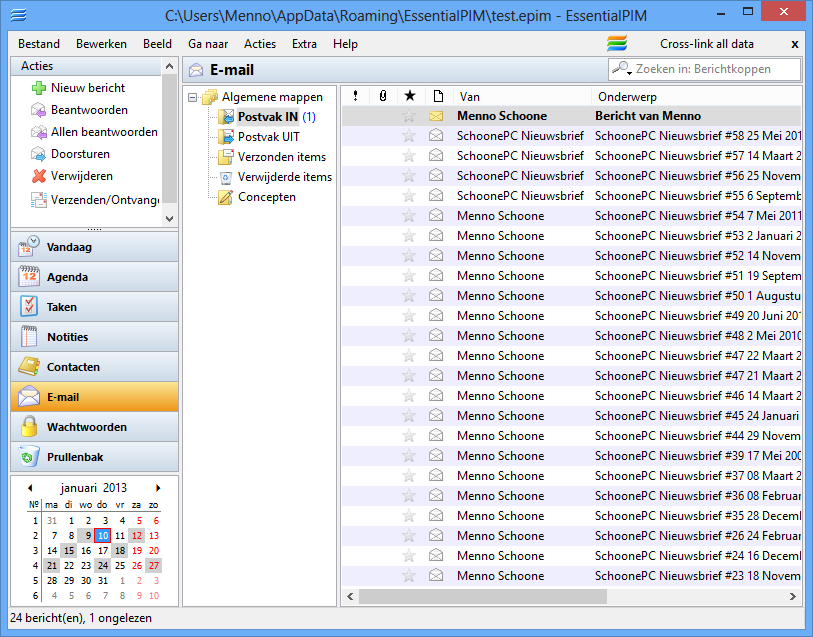This screenshot has width=813, height=637.
Task: Click the Taken checklist icon
Action: click(29, 307)
